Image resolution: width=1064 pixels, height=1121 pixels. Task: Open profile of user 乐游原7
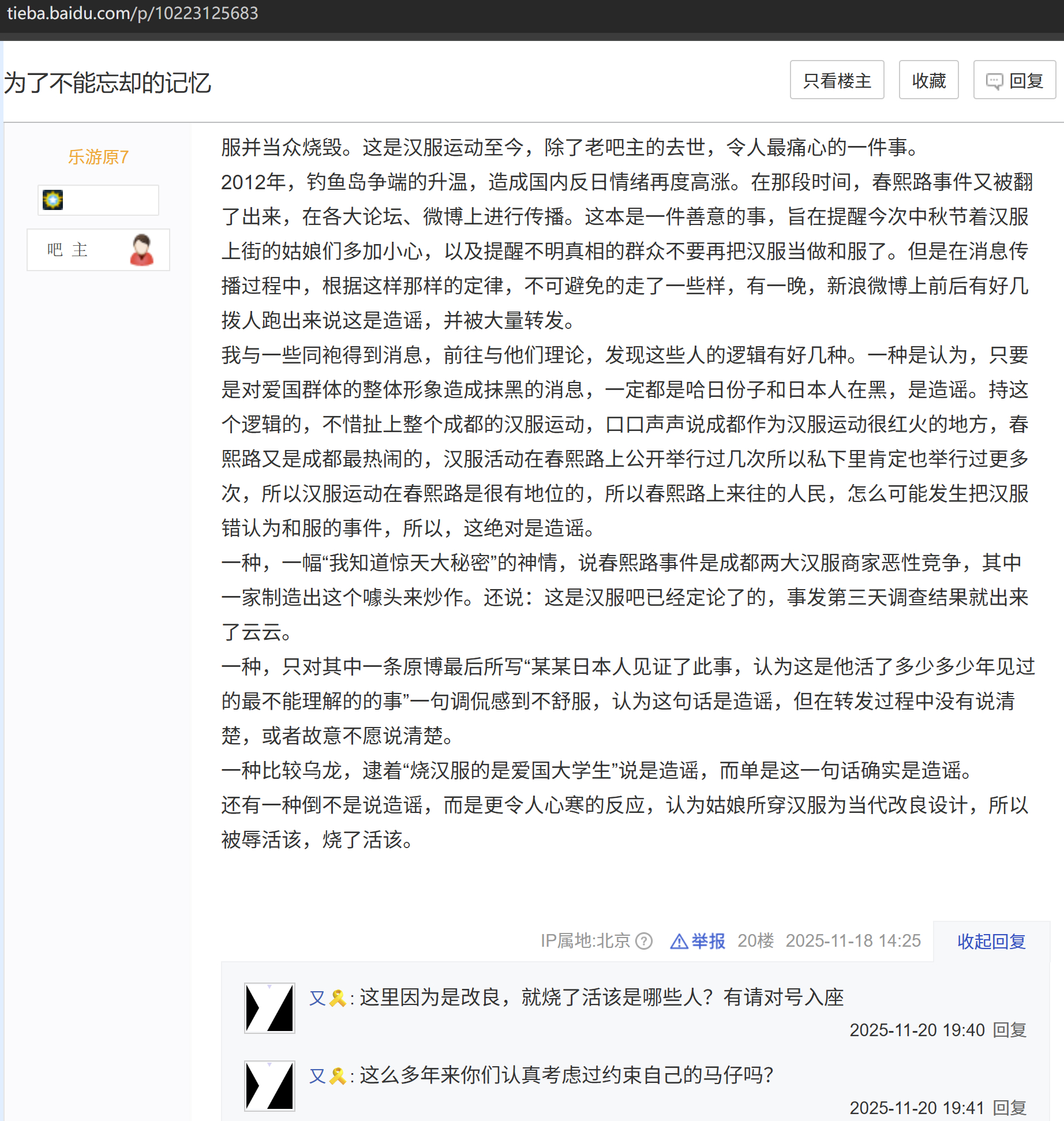pyautogui.click(x=98, y=157)
